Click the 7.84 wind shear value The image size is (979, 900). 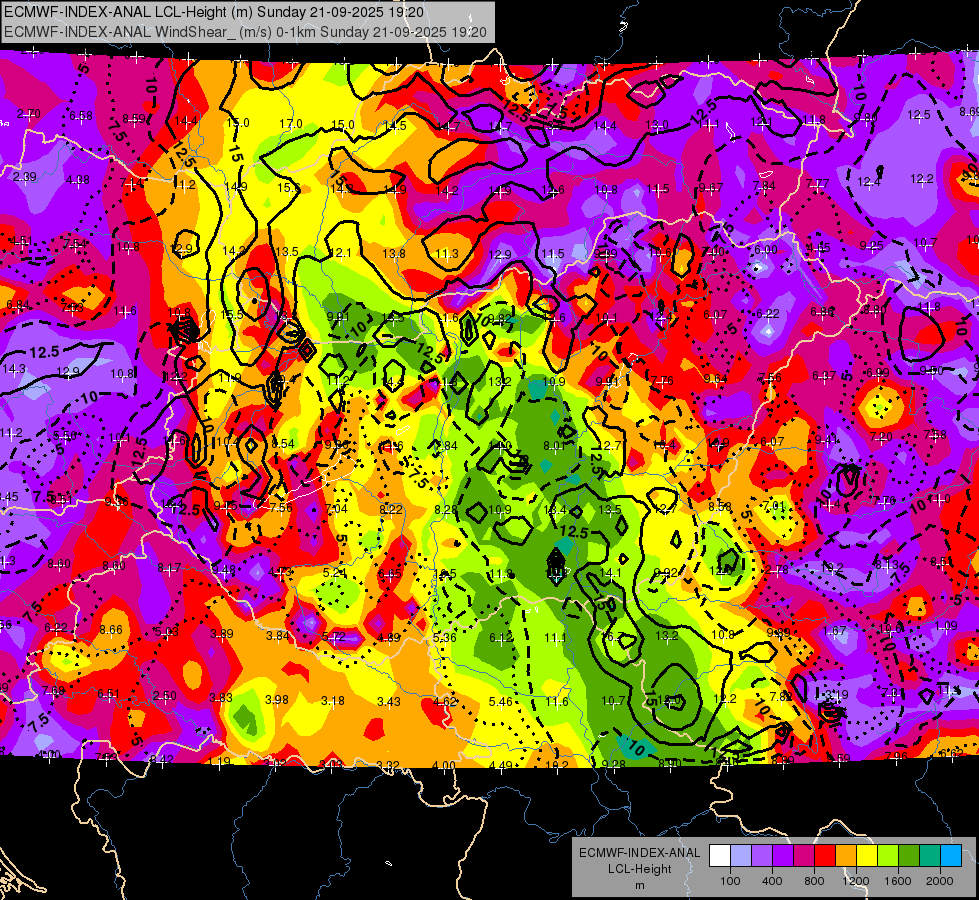[764, 185]
